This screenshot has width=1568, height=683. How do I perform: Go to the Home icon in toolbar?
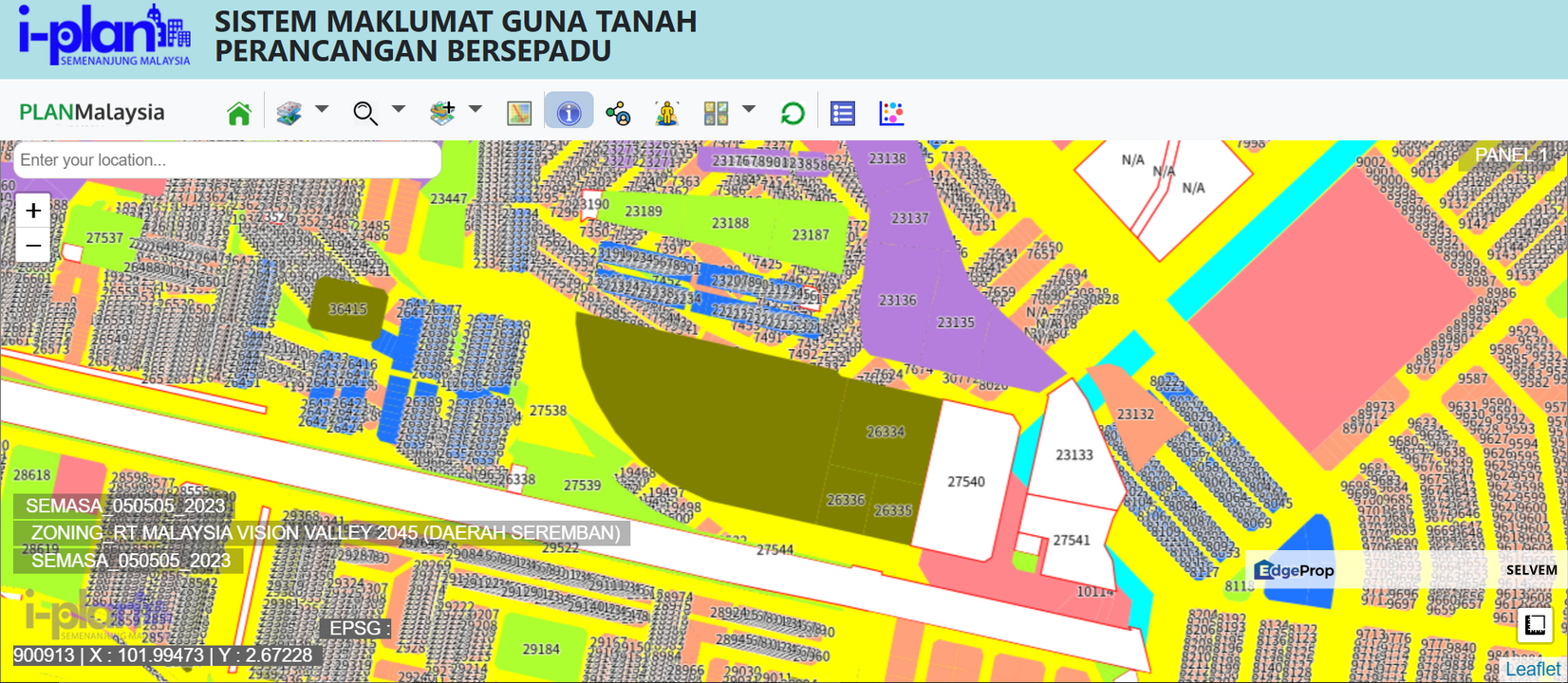pyautogui.click(x=239, y=114)
